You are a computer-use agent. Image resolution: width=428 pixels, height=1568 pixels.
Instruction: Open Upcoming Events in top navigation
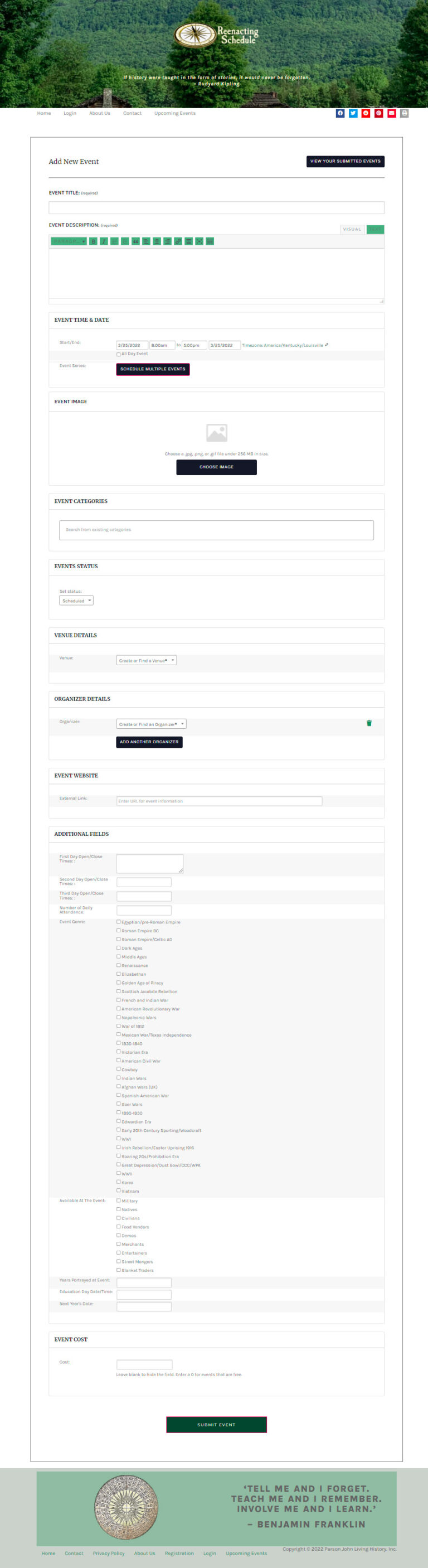point(175,113)
